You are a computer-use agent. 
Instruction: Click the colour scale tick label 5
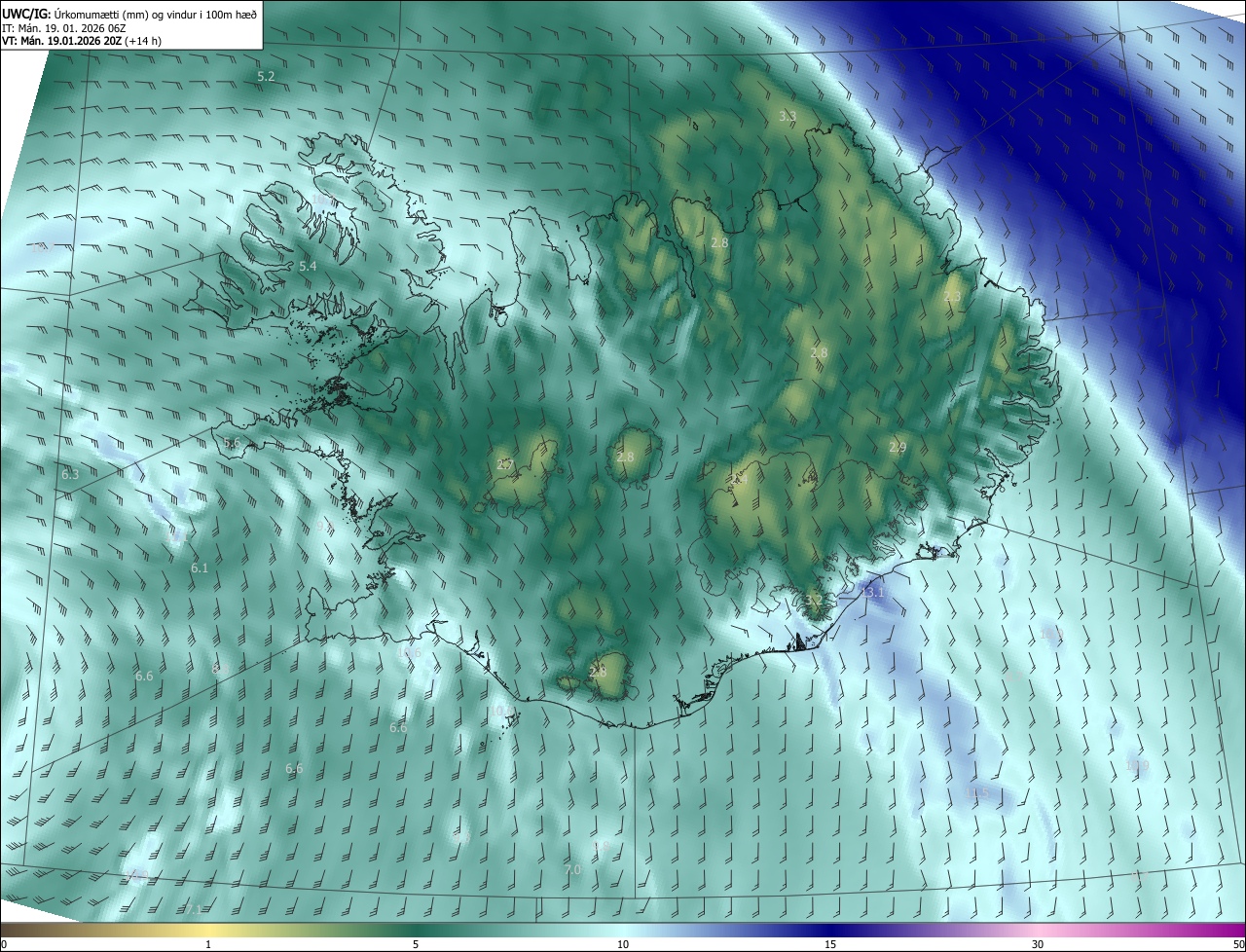coord(416,944)
